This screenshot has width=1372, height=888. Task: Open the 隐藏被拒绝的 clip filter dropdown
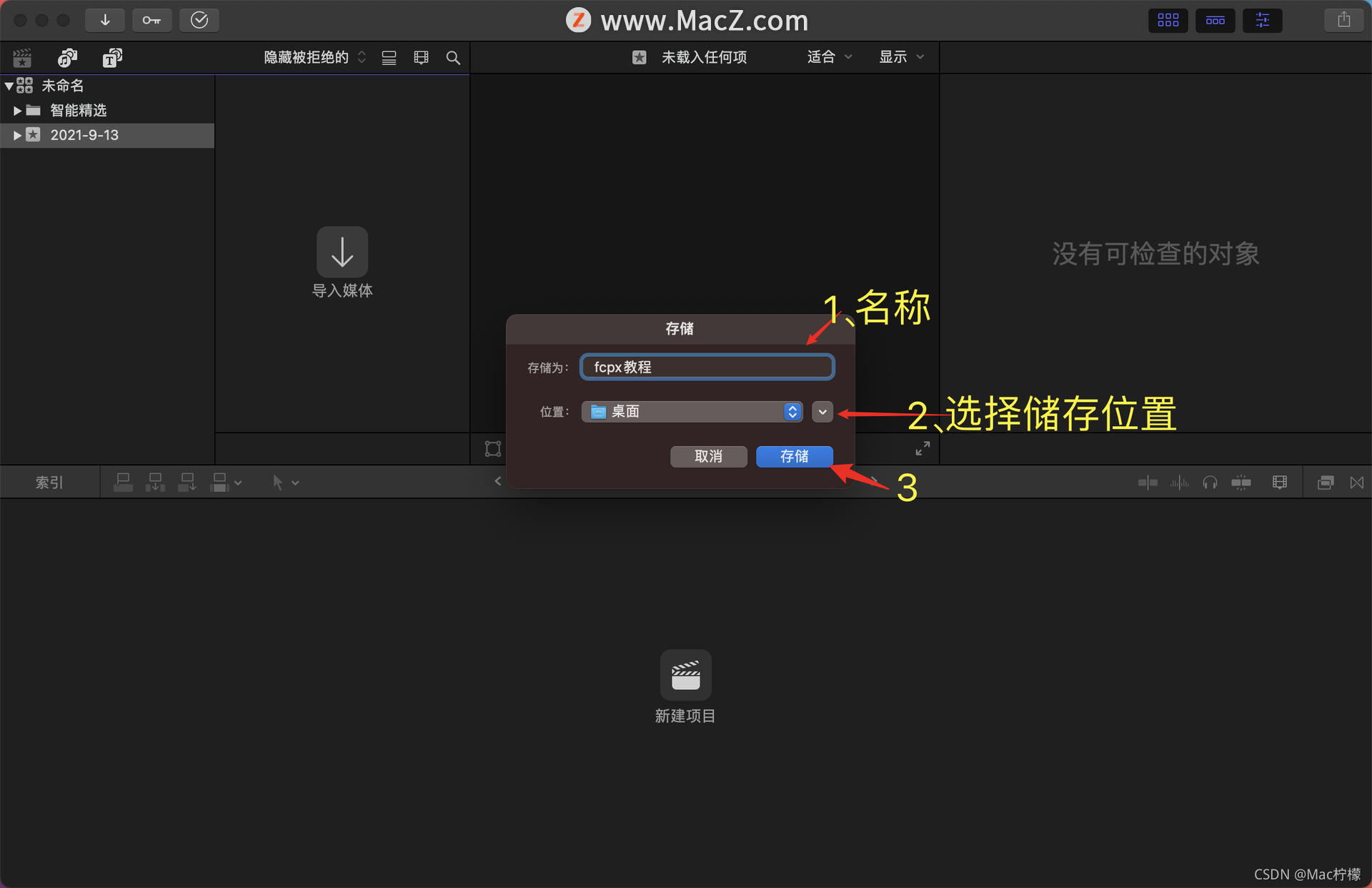(x=314, y=58)
